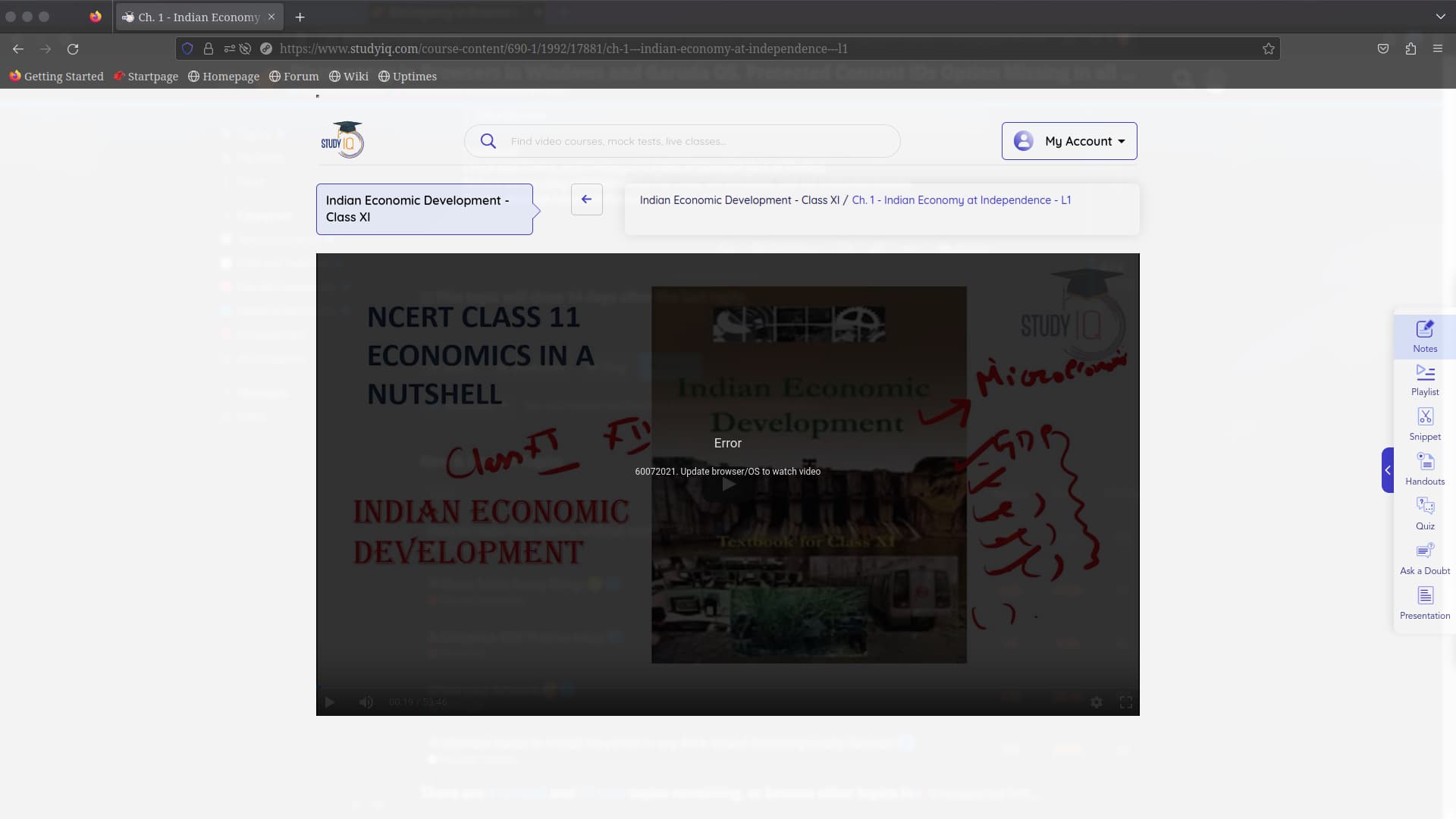View the Handouts section
This screenshot has height=819, width=1456.
click(x=1424, y=467)
